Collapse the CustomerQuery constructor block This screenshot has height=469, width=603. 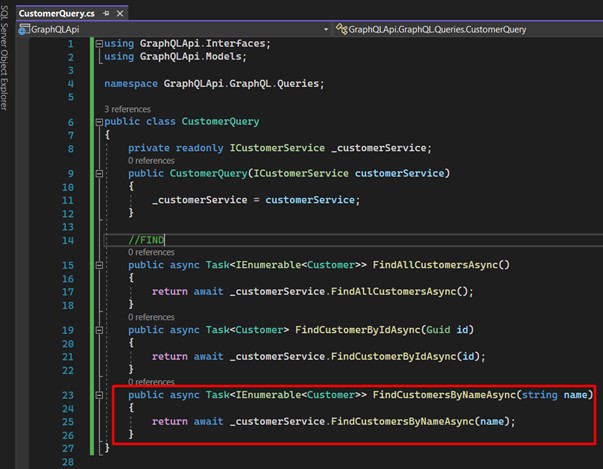(98, 173)
